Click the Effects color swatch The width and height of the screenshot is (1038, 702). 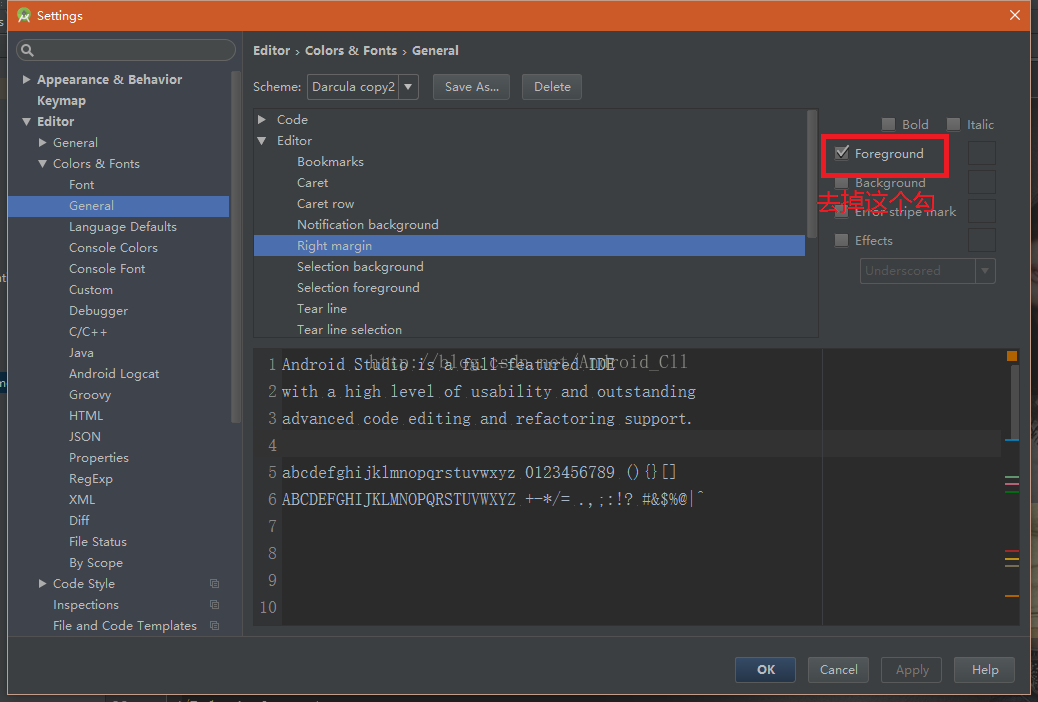[x=982, y=240]
